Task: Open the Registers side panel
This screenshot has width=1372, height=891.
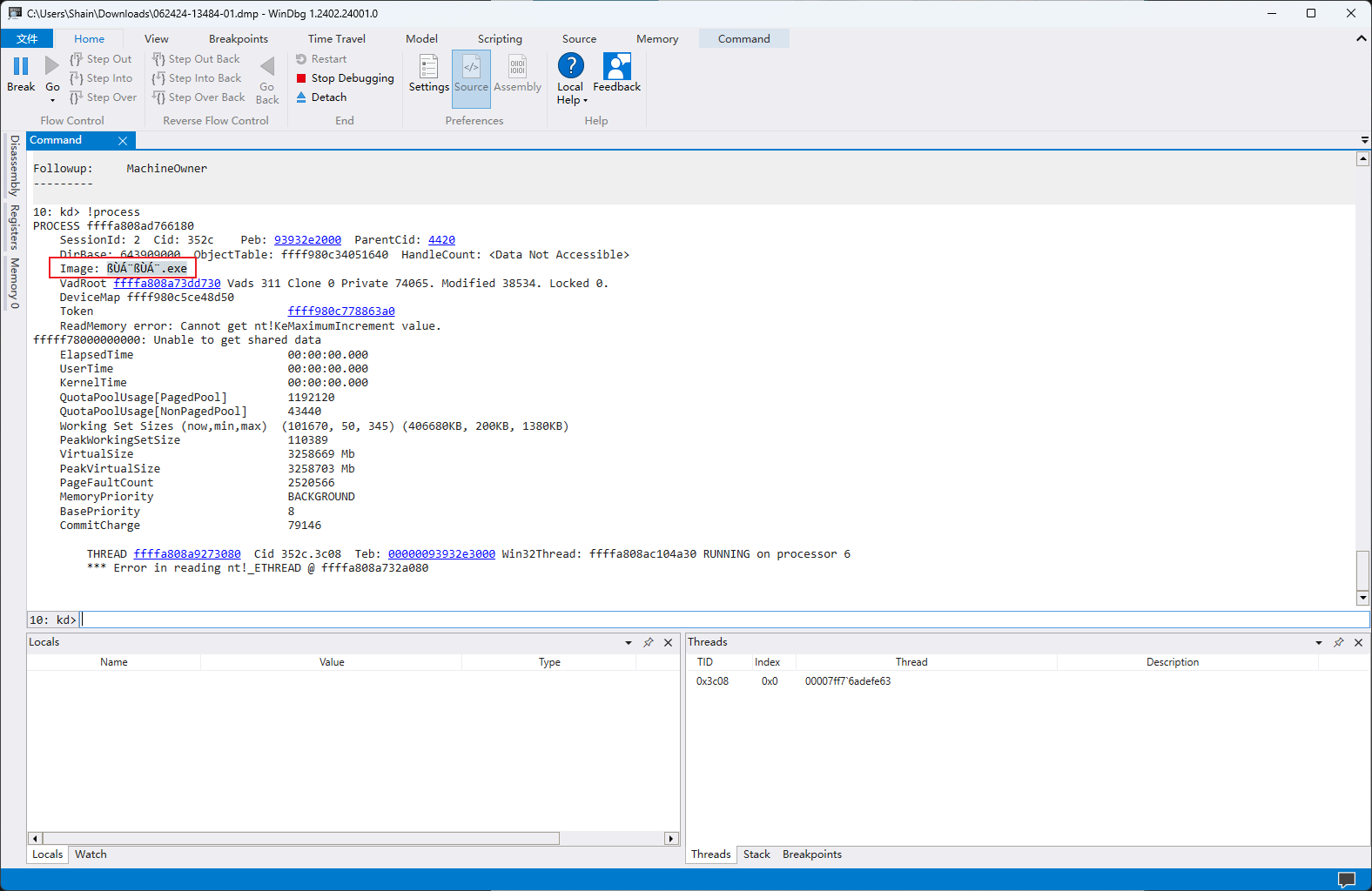Action: [14, 227]
